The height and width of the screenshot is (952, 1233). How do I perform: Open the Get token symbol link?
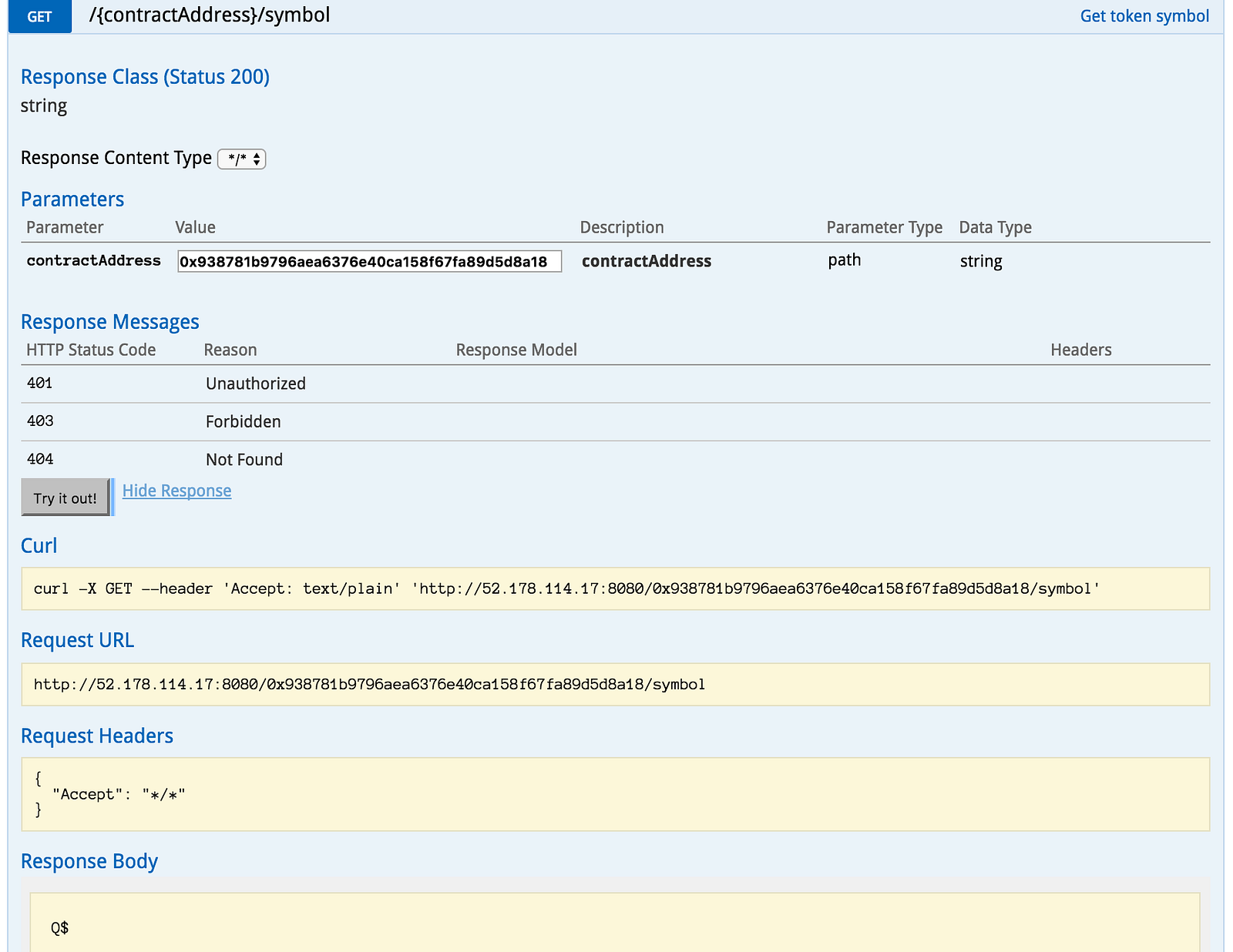(x=1144, y=16)
